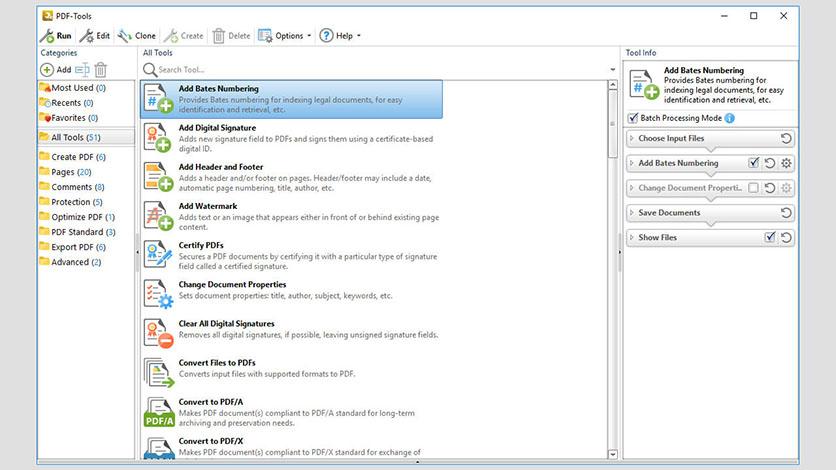
Task: Open the Pages category
Action: 86,172
